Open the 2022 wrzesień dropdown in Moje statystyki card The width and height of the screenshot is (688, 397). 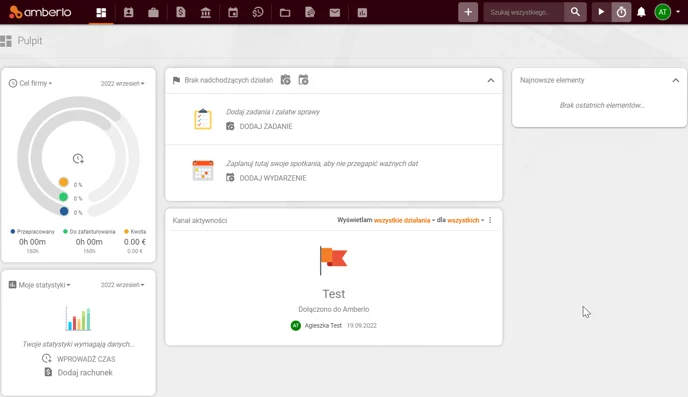click(x=122, y=285)
